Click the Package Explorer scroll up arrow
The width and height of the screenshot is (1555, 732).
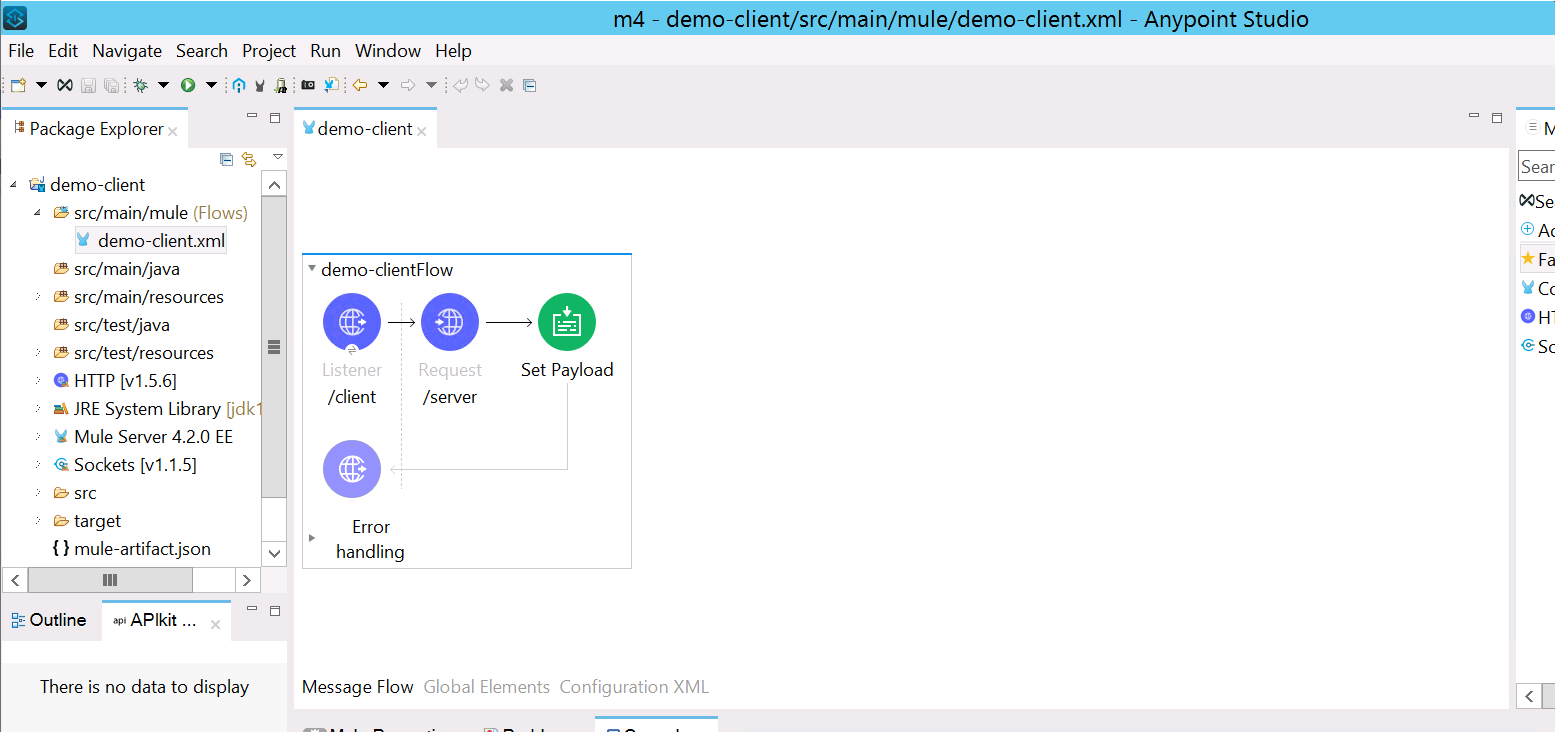click(274, 184)
